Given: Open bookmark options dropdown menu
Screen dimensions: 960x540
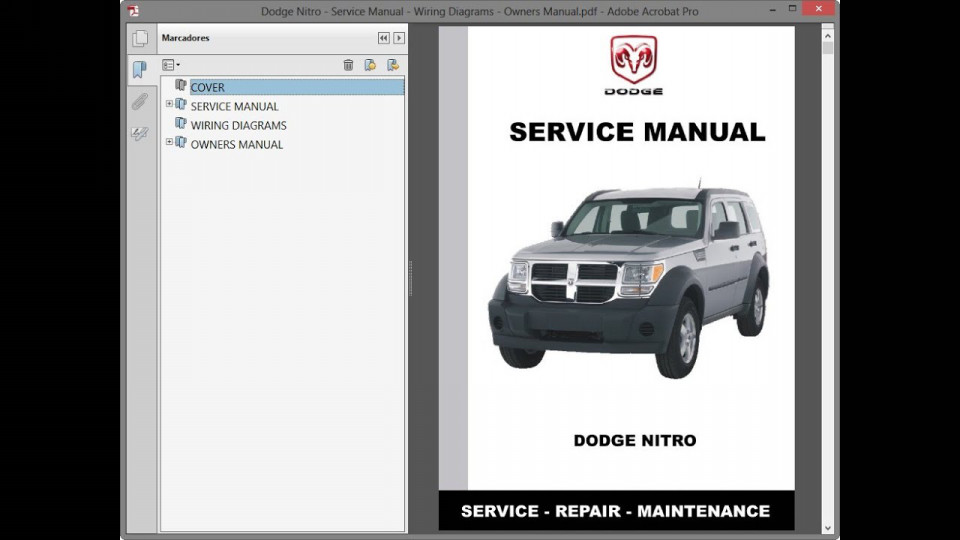Looking at the screenshot, I should [171, 65].
